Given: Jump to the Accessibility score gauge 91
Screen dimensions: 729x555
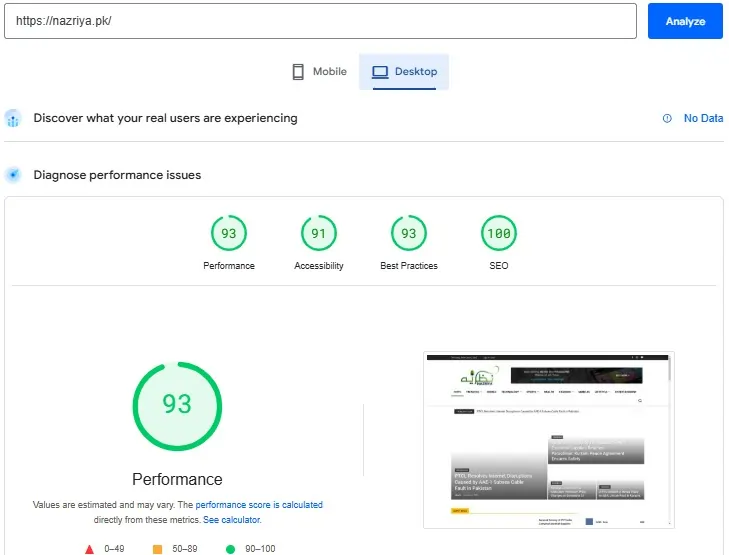Looking at the screenshot, I should 318,233.
